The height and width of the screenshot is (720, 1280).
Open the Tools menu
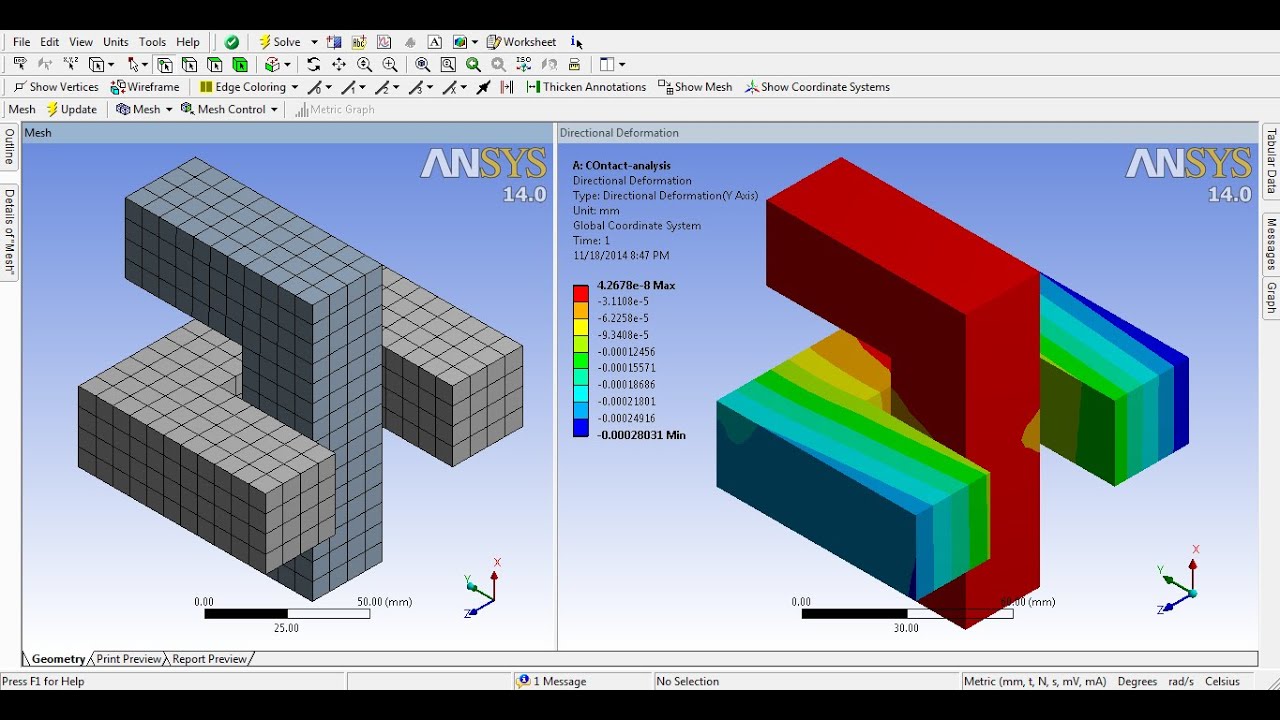tap(152, 42)
